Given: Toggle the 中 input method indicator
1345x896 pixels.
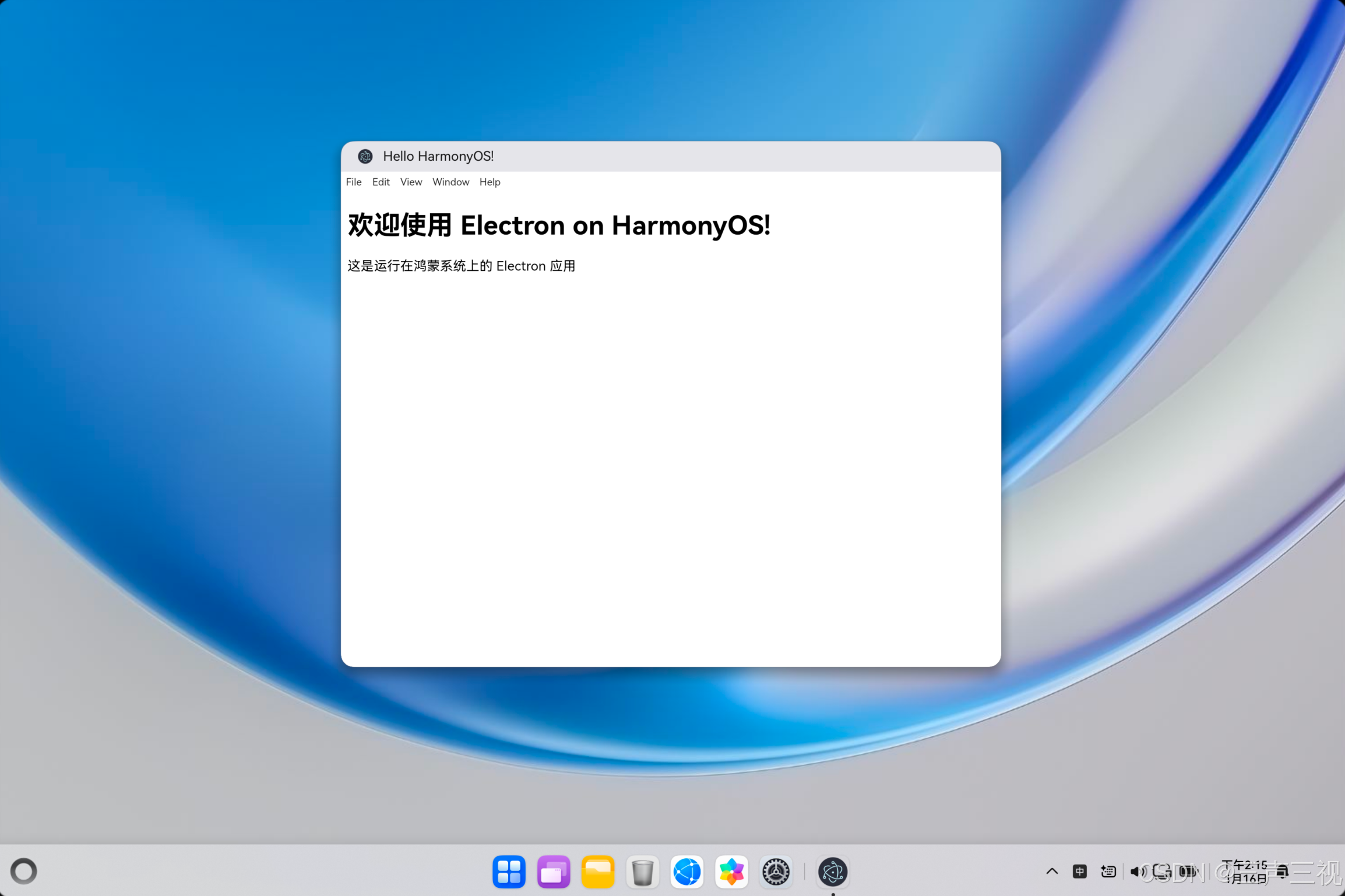Looking at the screenshot, I should click(1080, 871).
